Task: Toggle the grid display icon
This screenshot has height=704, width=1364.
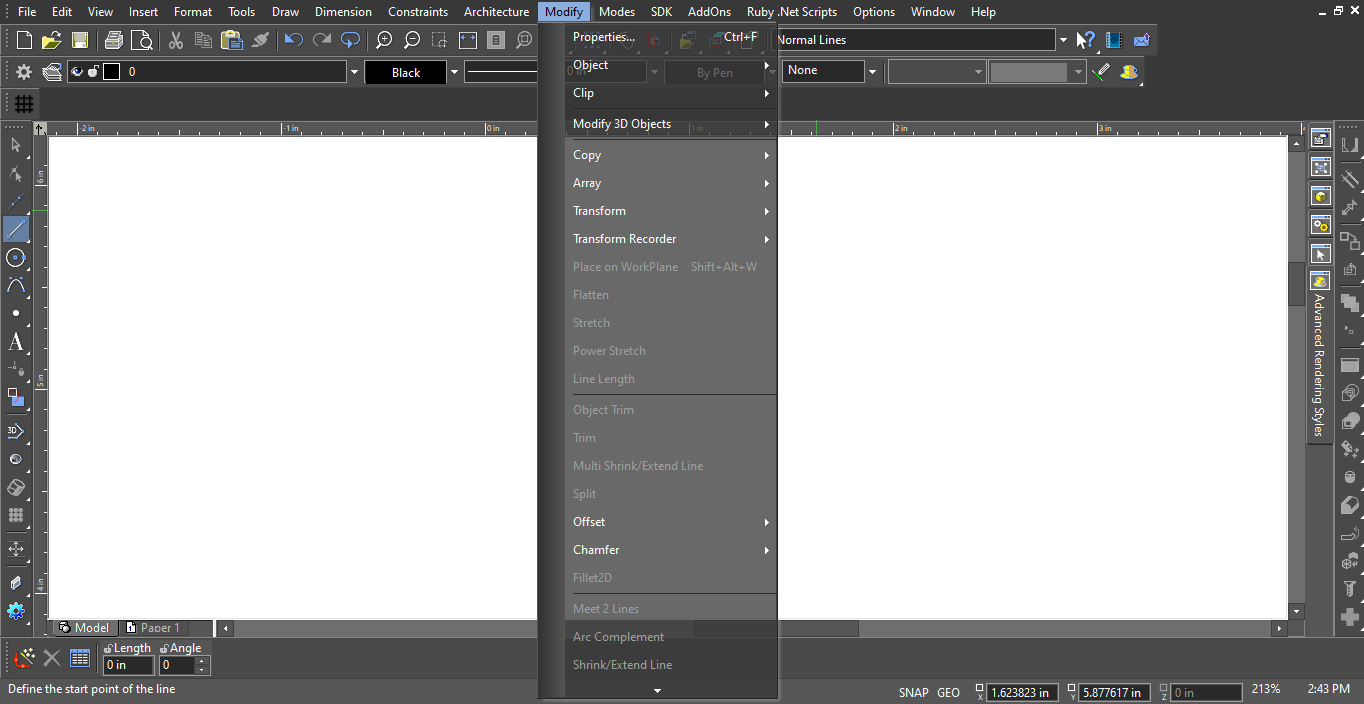Action: 24,104
